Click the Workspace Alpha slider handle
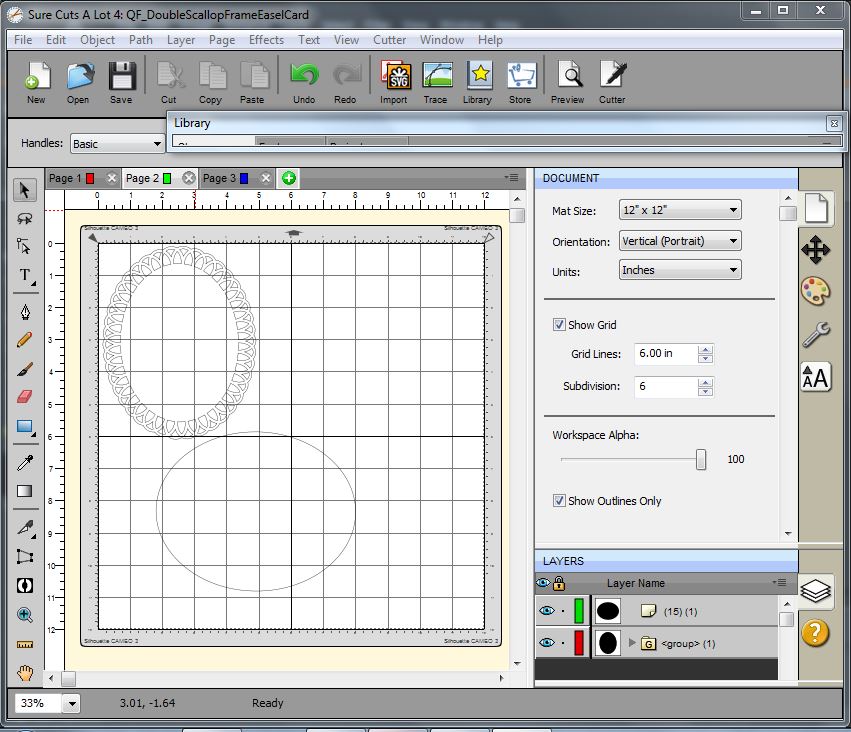The height and width of the screenshot is (732, 851). pyautogui.click(x=701, y=459)
